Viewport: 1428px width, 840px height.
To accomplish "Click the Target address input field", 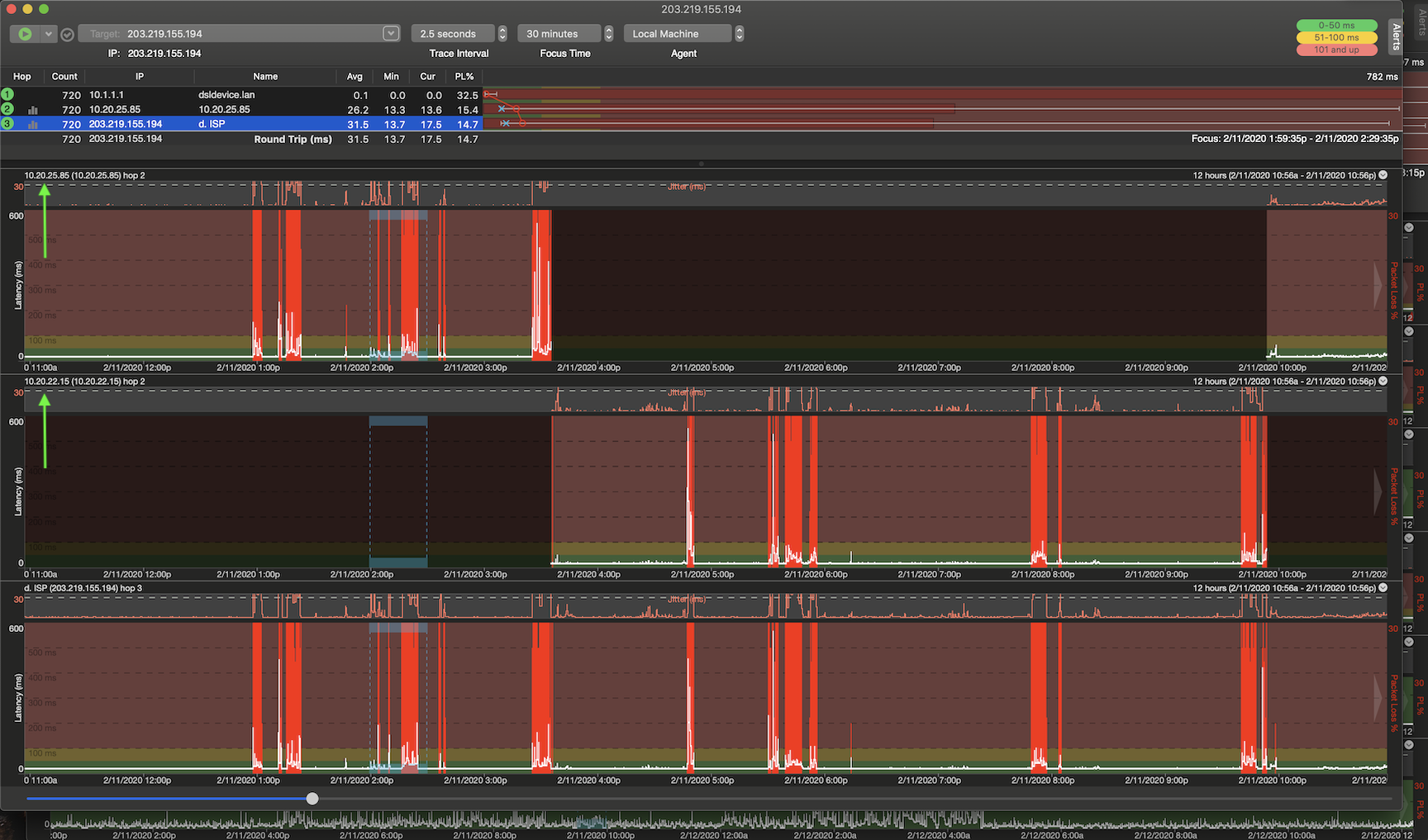I will [248, 34].
